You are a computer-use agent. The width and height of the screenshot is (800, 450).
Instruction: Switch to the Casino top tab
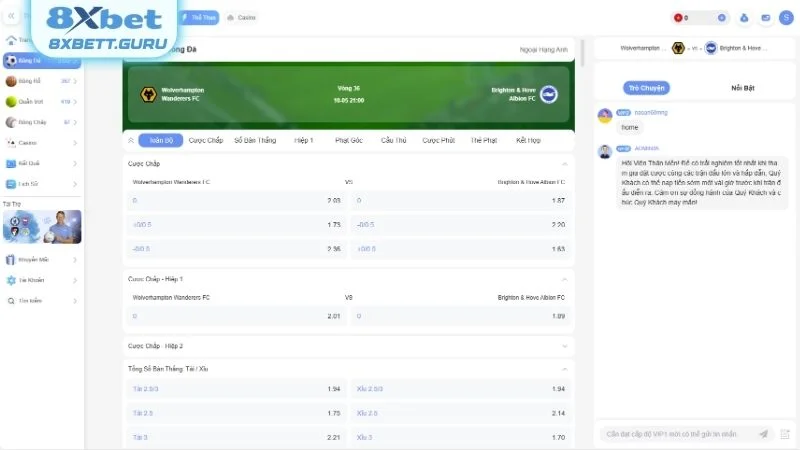[241, 18]
